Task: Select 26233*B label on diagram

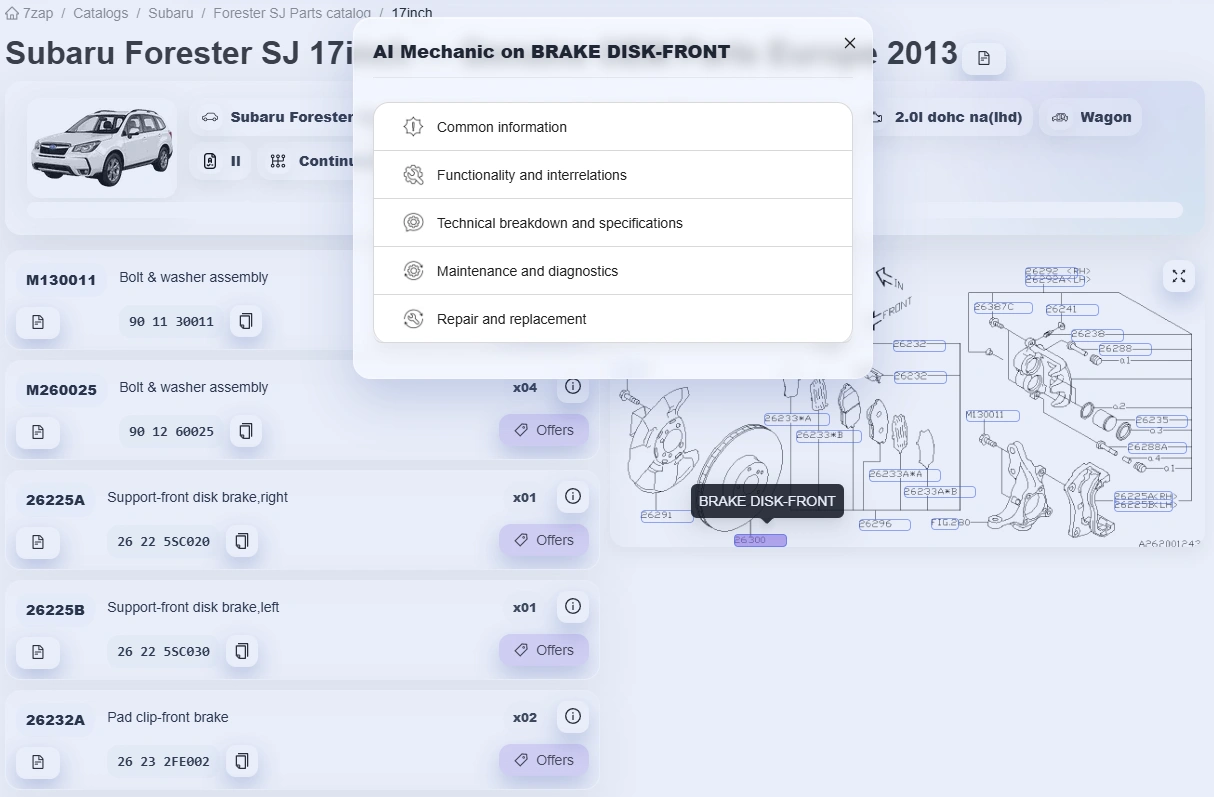Action: tap(828, 436)
